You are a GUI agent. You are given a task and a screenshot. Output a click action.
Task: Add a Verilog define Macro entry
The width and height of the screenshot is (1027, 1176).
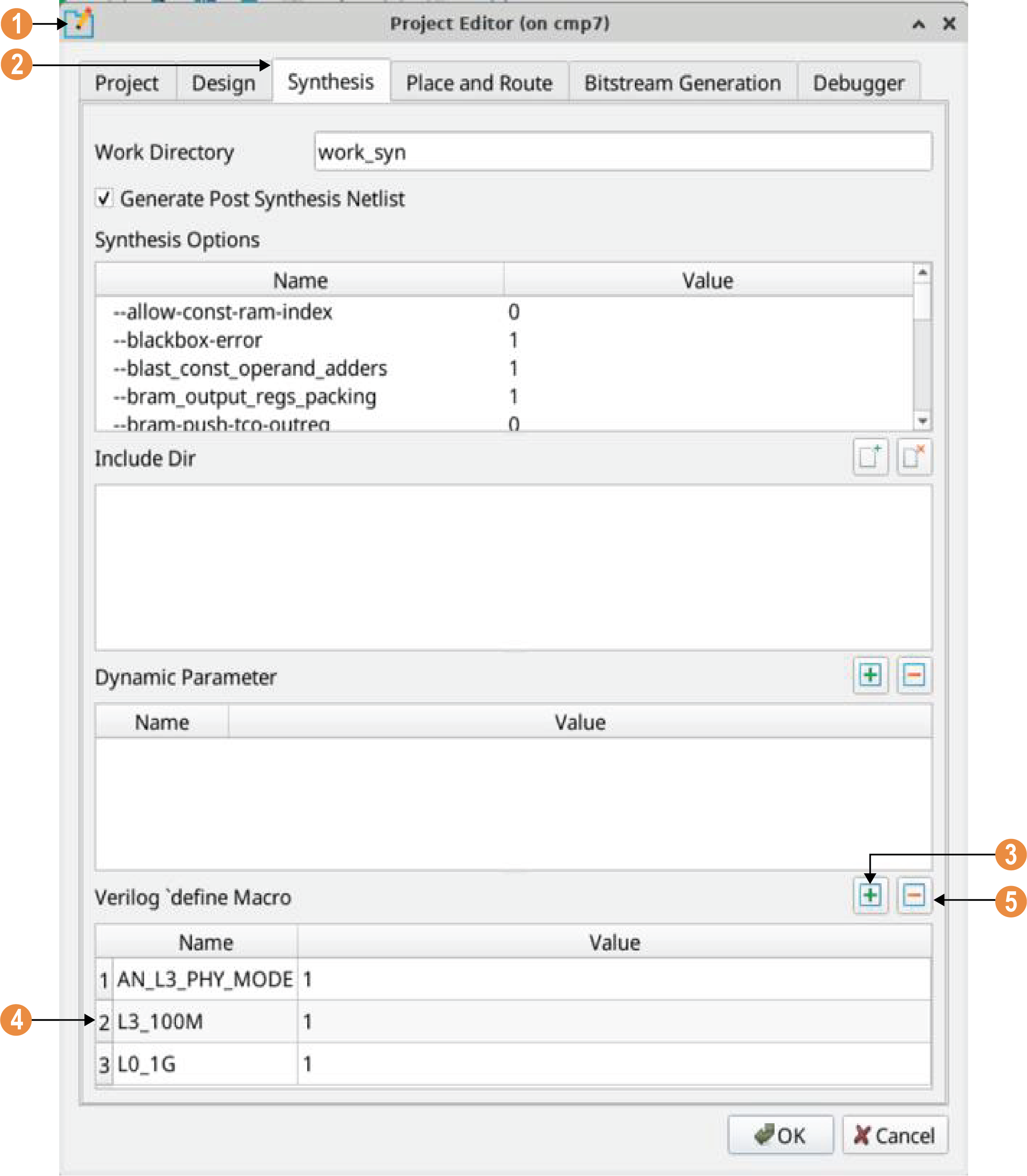[x=870, y=895]
